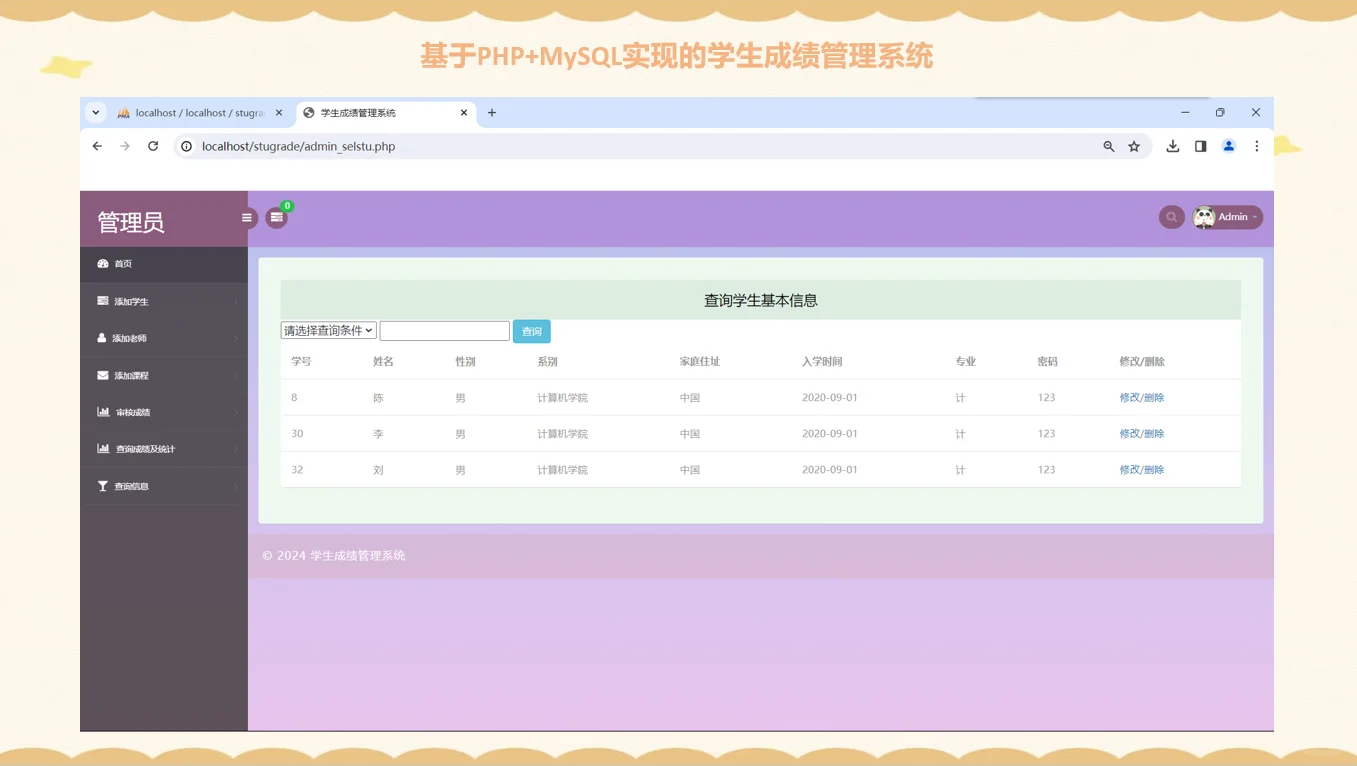Image resolution: width=1357 pixels, height=766 pixels.
Task: Open the 请选择查询条件 dropdown
Action: (x=327, y=330)
